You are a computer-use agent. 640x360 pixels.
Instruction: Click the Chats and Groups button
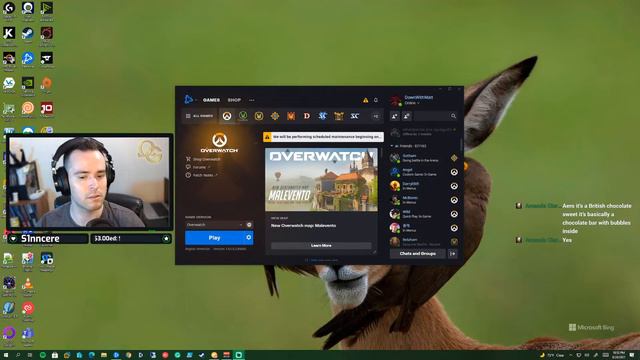click(x=418, y=253)
